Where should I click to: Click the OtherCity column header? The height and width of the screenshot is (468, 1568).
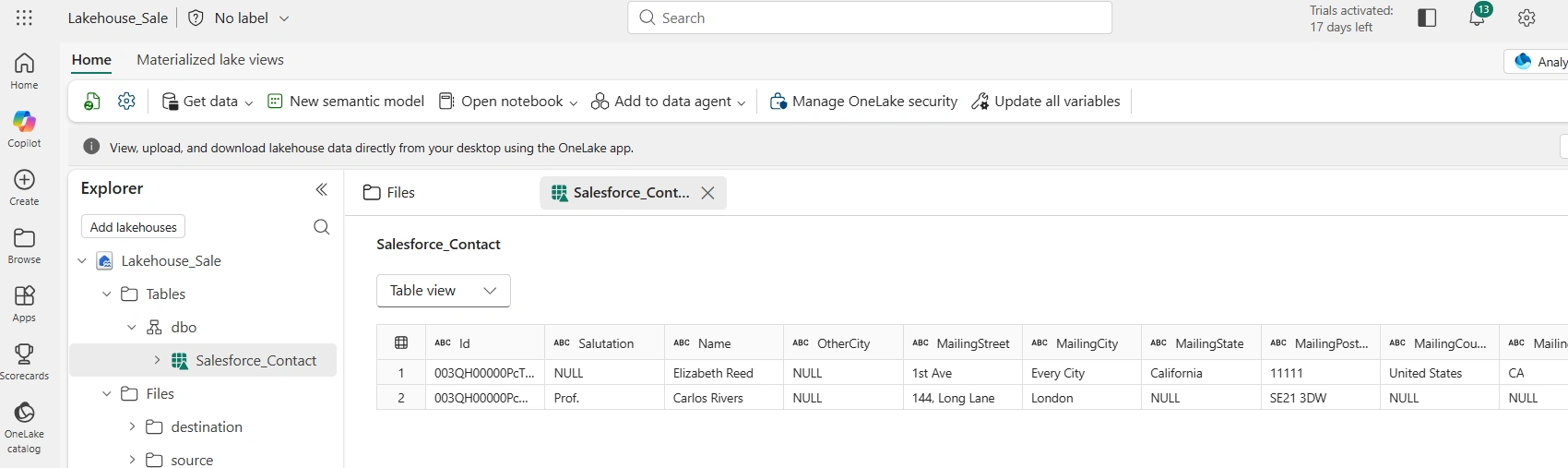point(843,342)
